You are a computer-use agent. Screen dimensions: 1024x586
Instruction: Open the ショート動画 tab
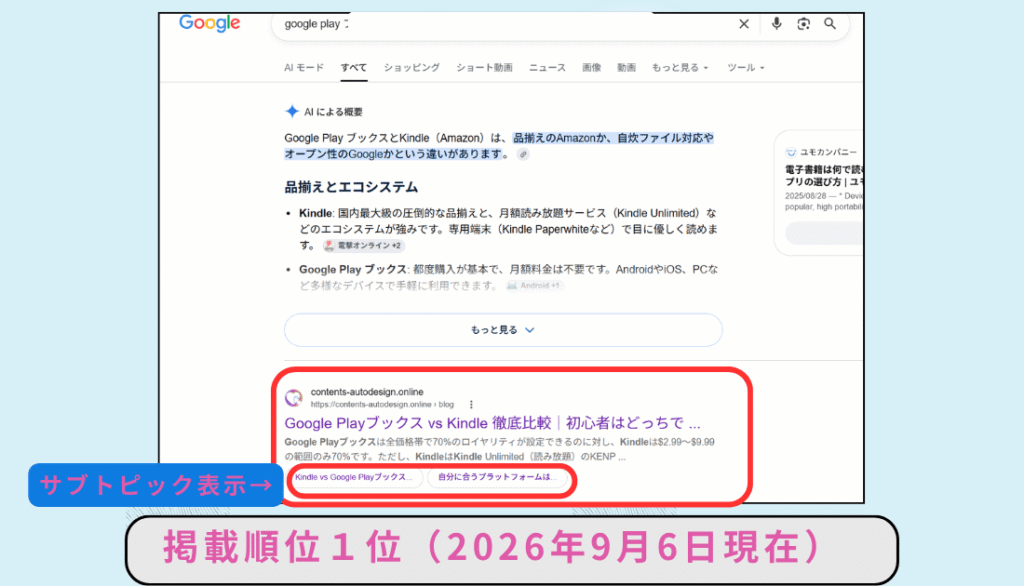[x=484, y=67]
